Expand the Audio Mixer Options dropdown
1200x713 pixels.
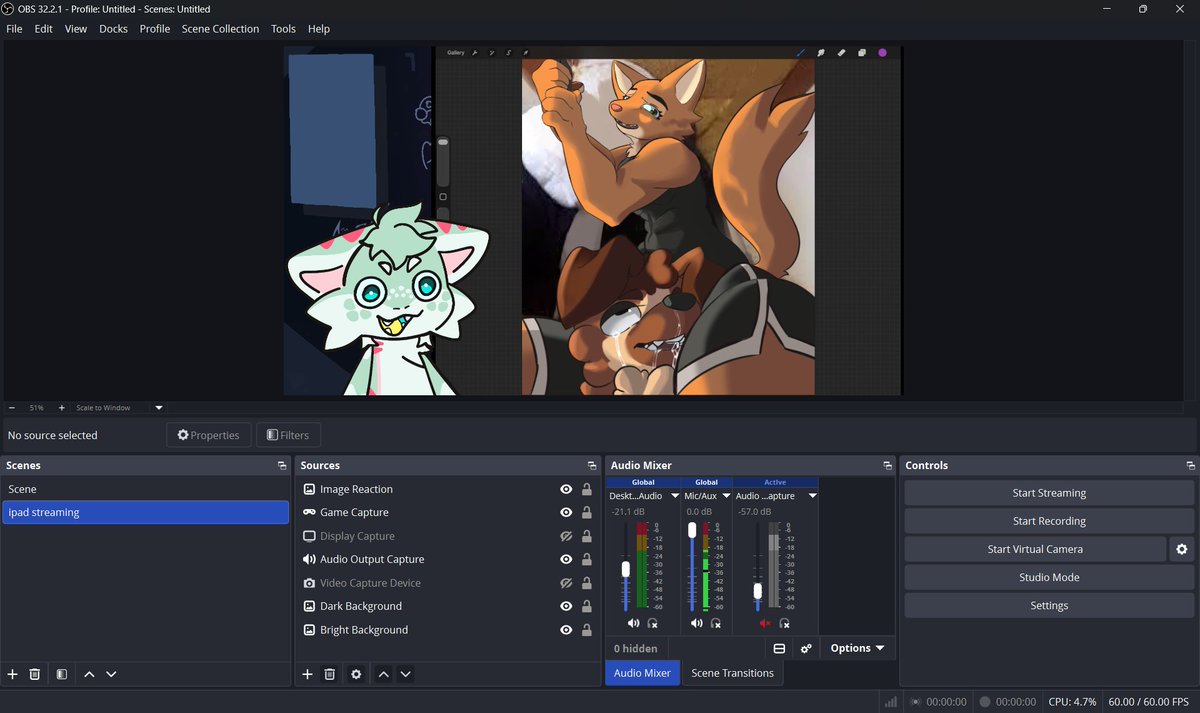pos(858,648)
